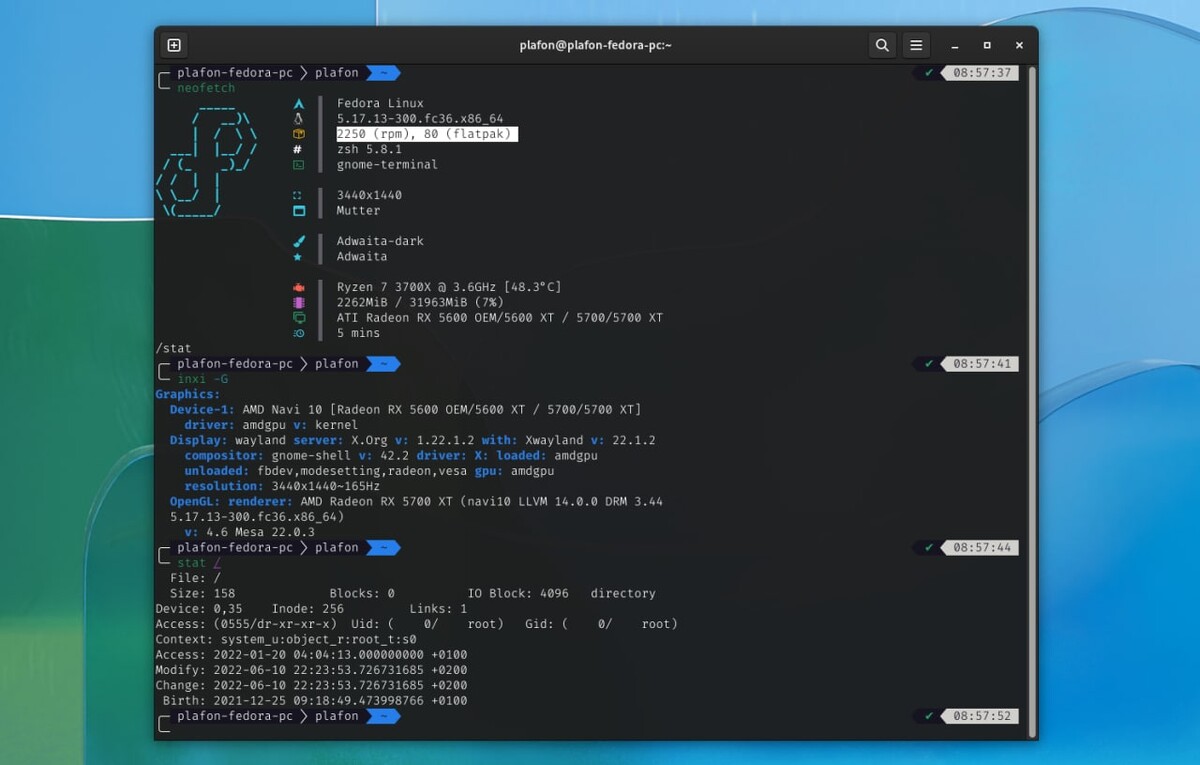Click the checkmark status beside 08:57:41
Screen dimensions: 1200x765
tap(929, 364)
